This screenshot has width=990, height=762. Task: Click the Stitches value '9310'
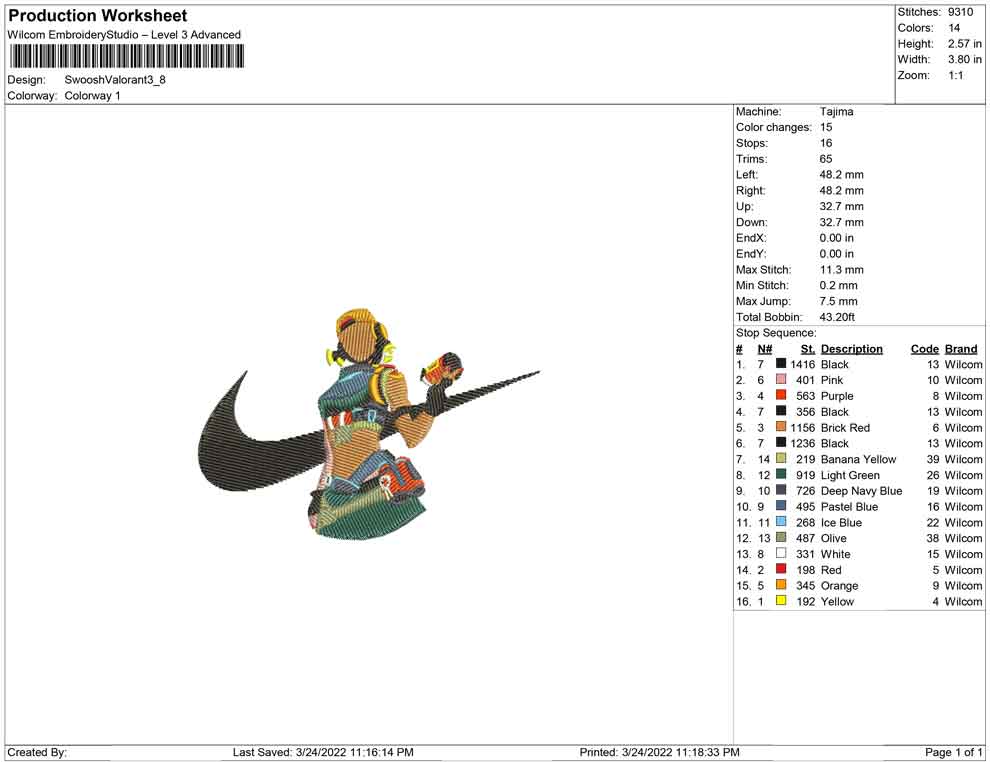pos(960,12)
